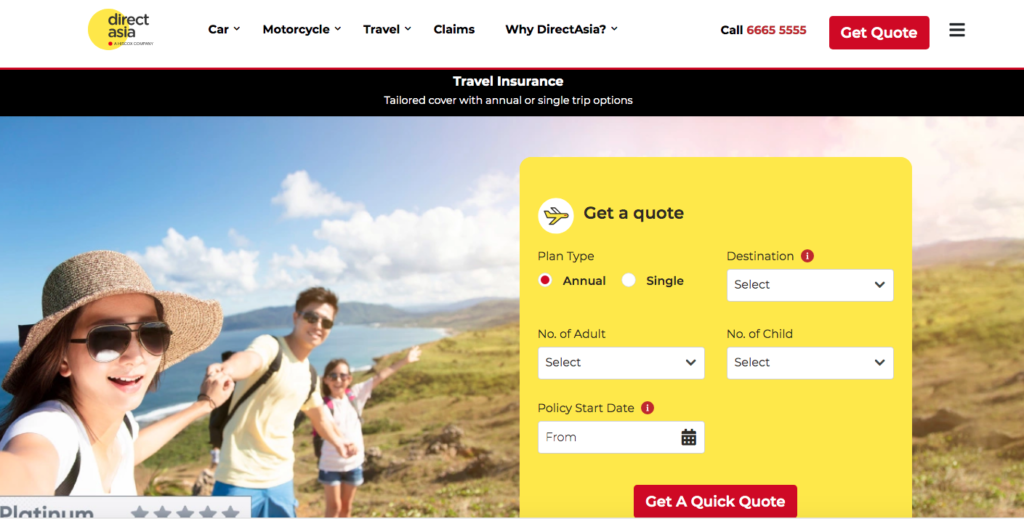The image size is (1024, 519).
Task: Click the Destination info icon
Action: pos(807,256)
